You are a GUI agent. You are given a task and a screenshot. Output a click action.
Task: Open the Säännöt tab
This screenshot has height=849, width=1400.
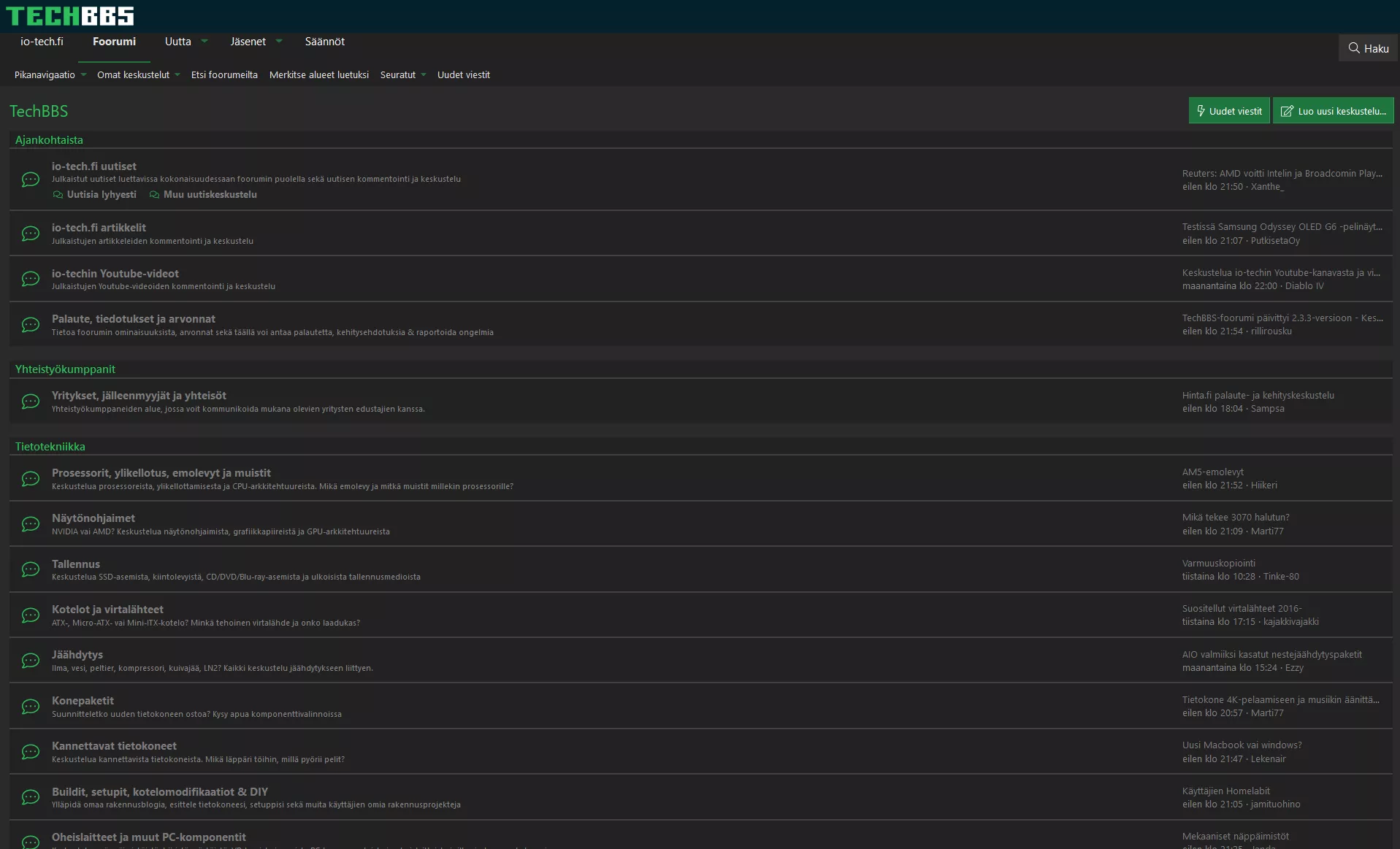click(325, 42)
